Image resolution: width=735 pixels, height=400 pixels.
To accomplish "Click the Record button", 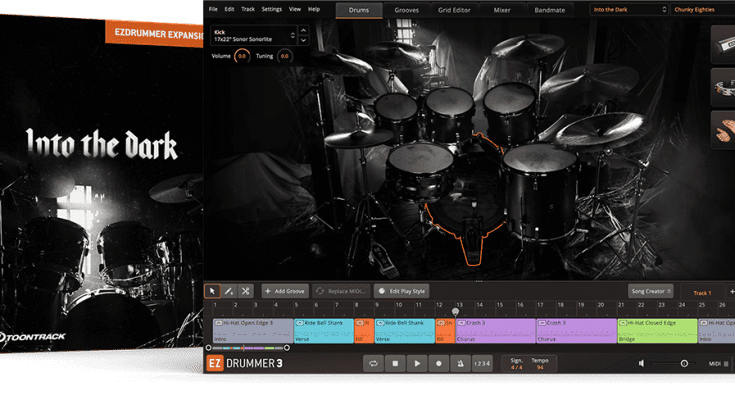I will click(438, 364).
